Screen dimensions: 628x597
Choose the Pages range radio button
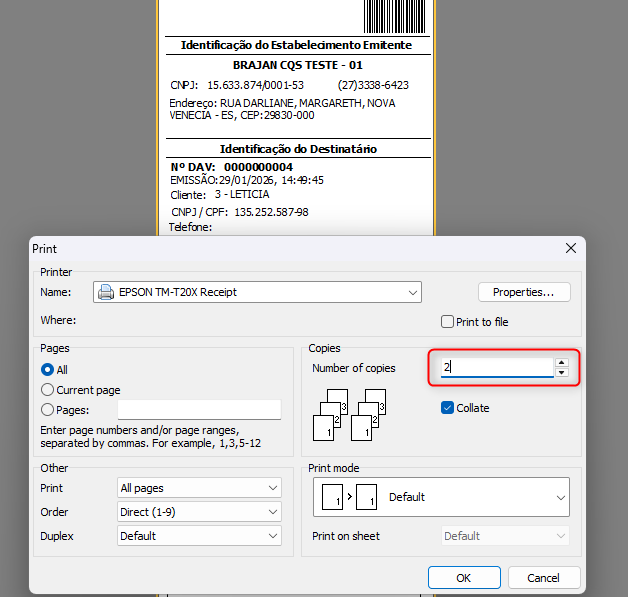pyautogui.click(x=48, y=410)
